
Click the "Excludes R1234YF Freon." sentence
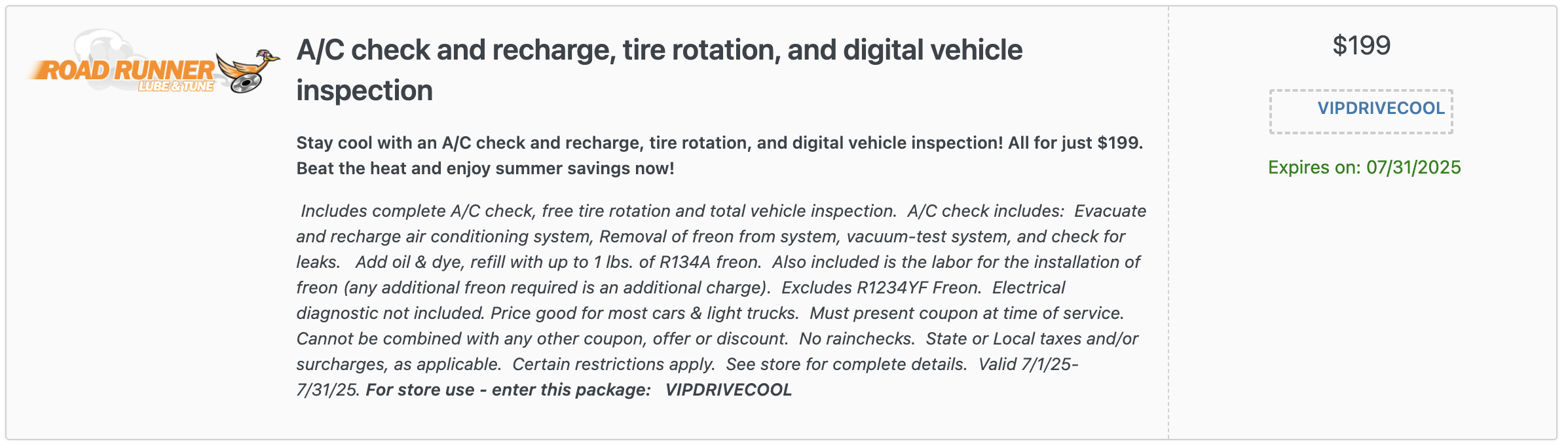point(881,288)
